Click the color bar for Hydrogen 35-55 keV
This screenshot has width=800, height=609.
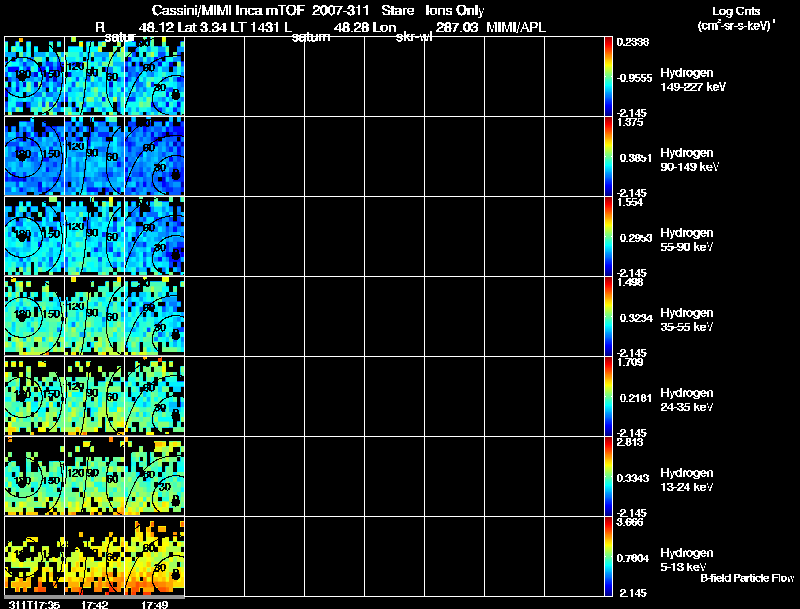tap(609, 316)
